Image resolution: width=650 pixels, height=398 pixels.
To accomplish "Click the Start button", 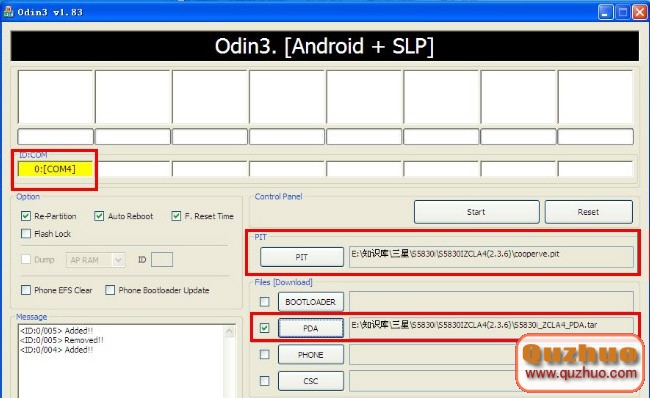I will click(x=476, y=212).
